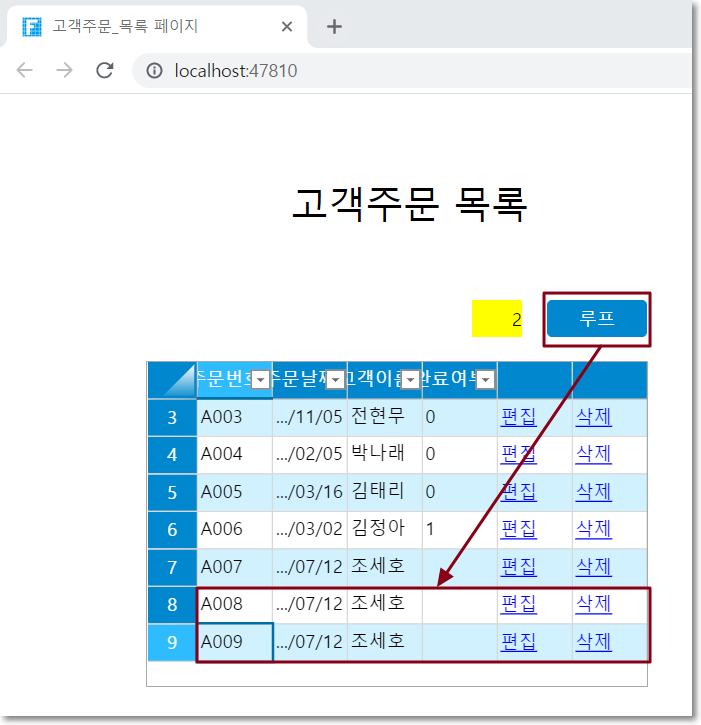Open the 완료여부 column filter dropdown
This screenshot has width=701, height=725.
click(485, 379)
